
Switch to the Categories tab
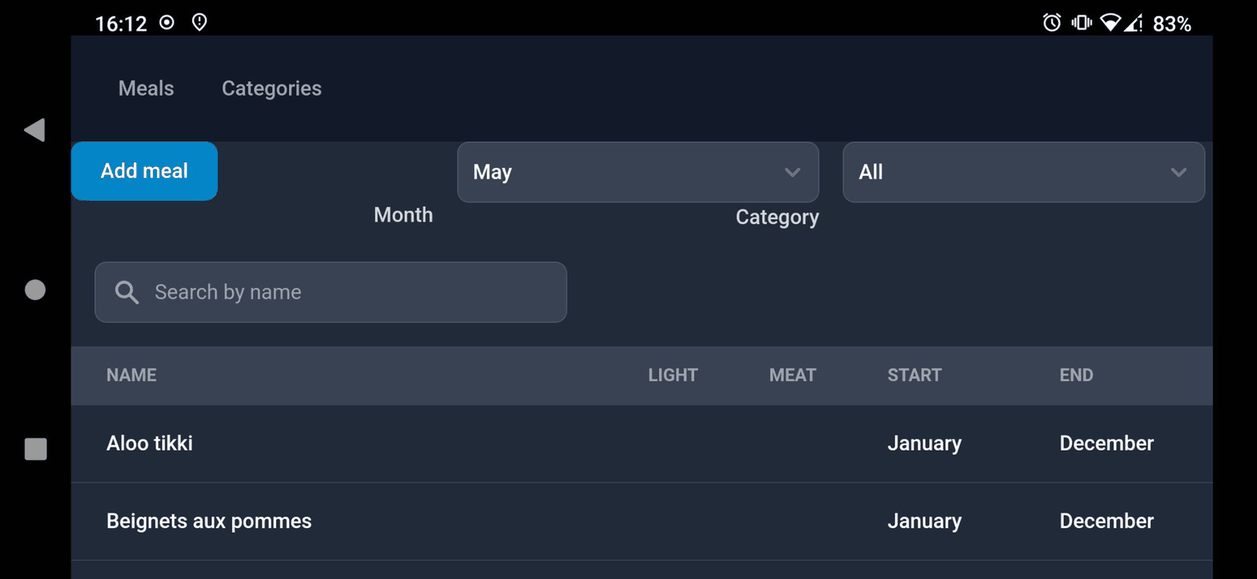[x=271, y=88]
